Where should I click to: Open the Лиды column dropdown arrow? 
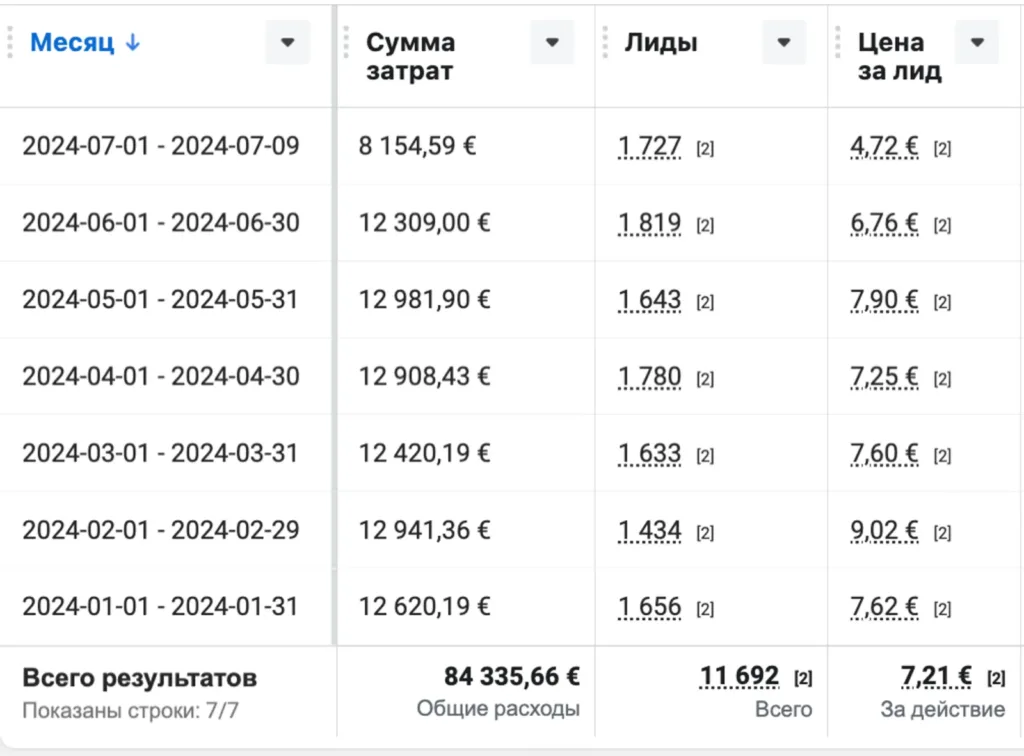pyautogui.click(x=784, y=42)
